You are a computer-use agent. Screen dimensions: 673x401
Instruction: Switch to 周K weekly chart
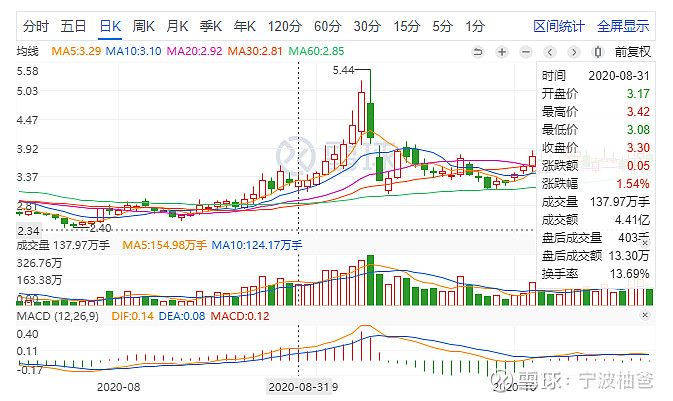144,26
